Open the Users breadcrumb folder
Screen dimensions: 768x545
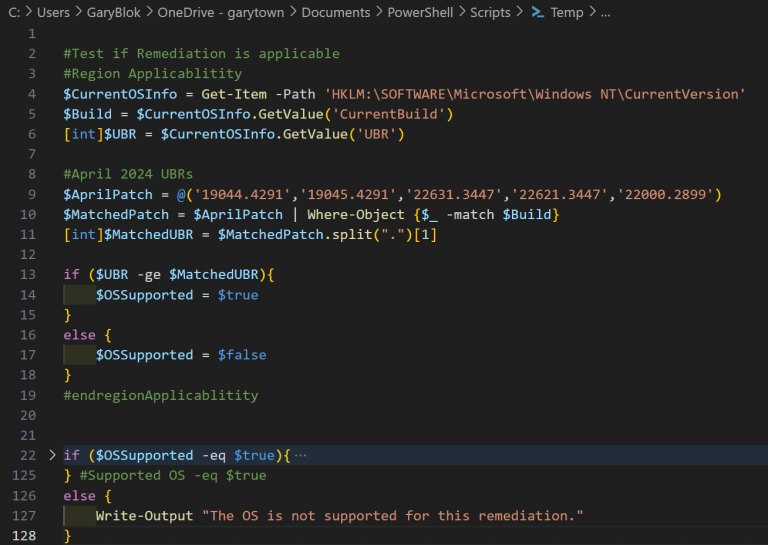coord(53,12)
